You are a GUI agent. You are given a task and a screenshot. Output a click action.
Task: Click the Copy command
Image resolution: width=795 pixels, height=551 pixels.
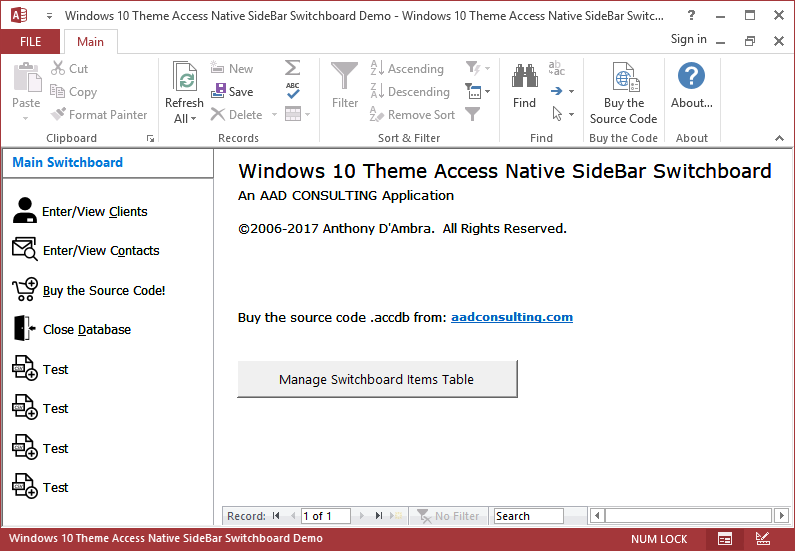74,92
